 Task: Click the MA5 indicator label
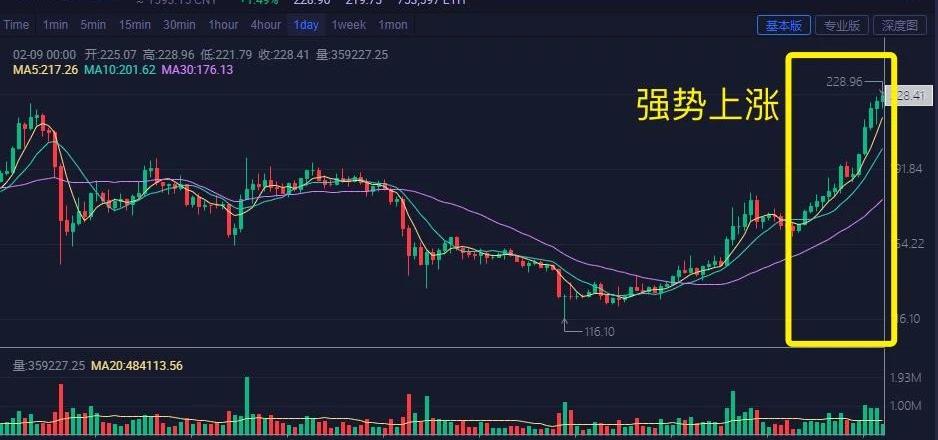pos(45,70)
